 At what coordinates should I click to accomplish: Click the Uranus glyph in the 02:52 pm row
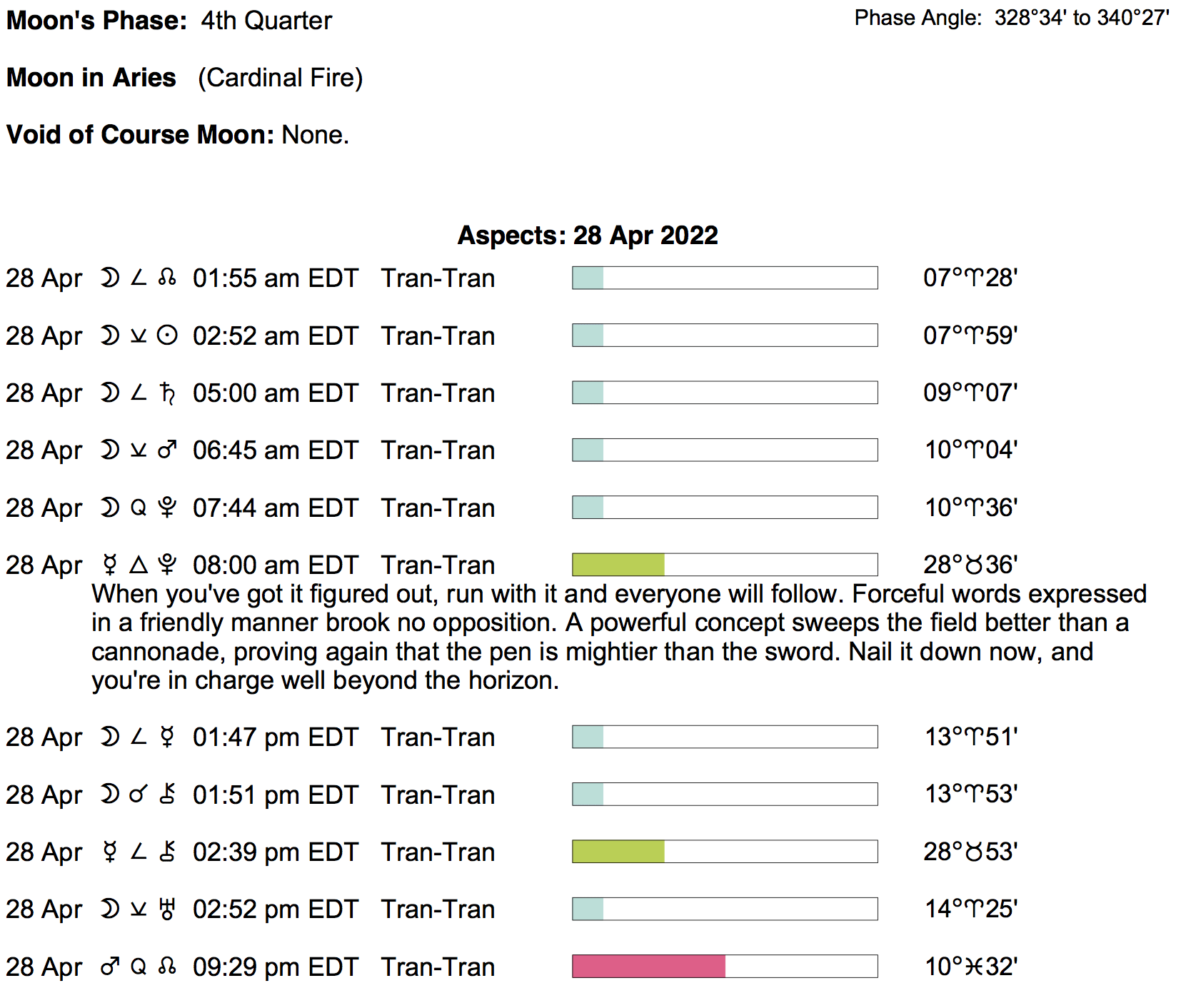[167, 909]
